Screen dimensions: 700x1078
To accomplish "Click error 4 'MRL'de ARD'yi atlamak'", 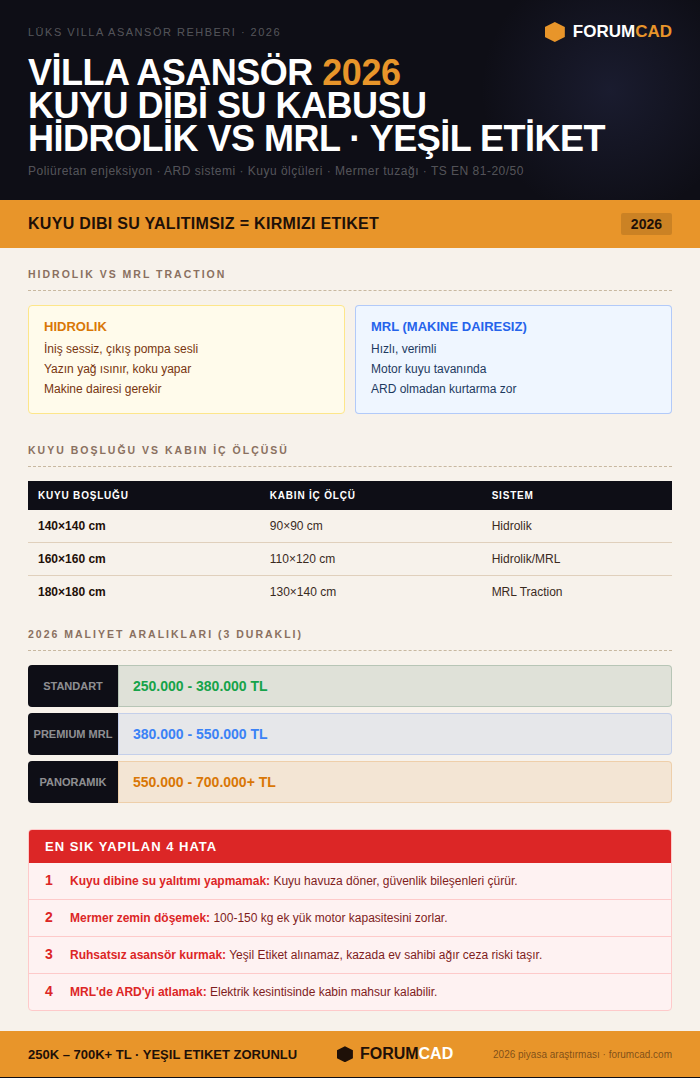I will (138, 992).
